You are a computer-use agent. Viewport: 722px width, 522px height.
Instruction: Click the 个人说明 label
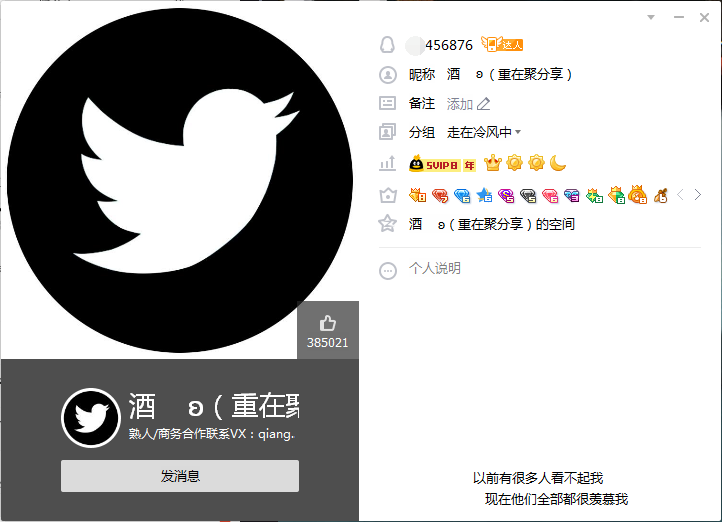[435, 268]
